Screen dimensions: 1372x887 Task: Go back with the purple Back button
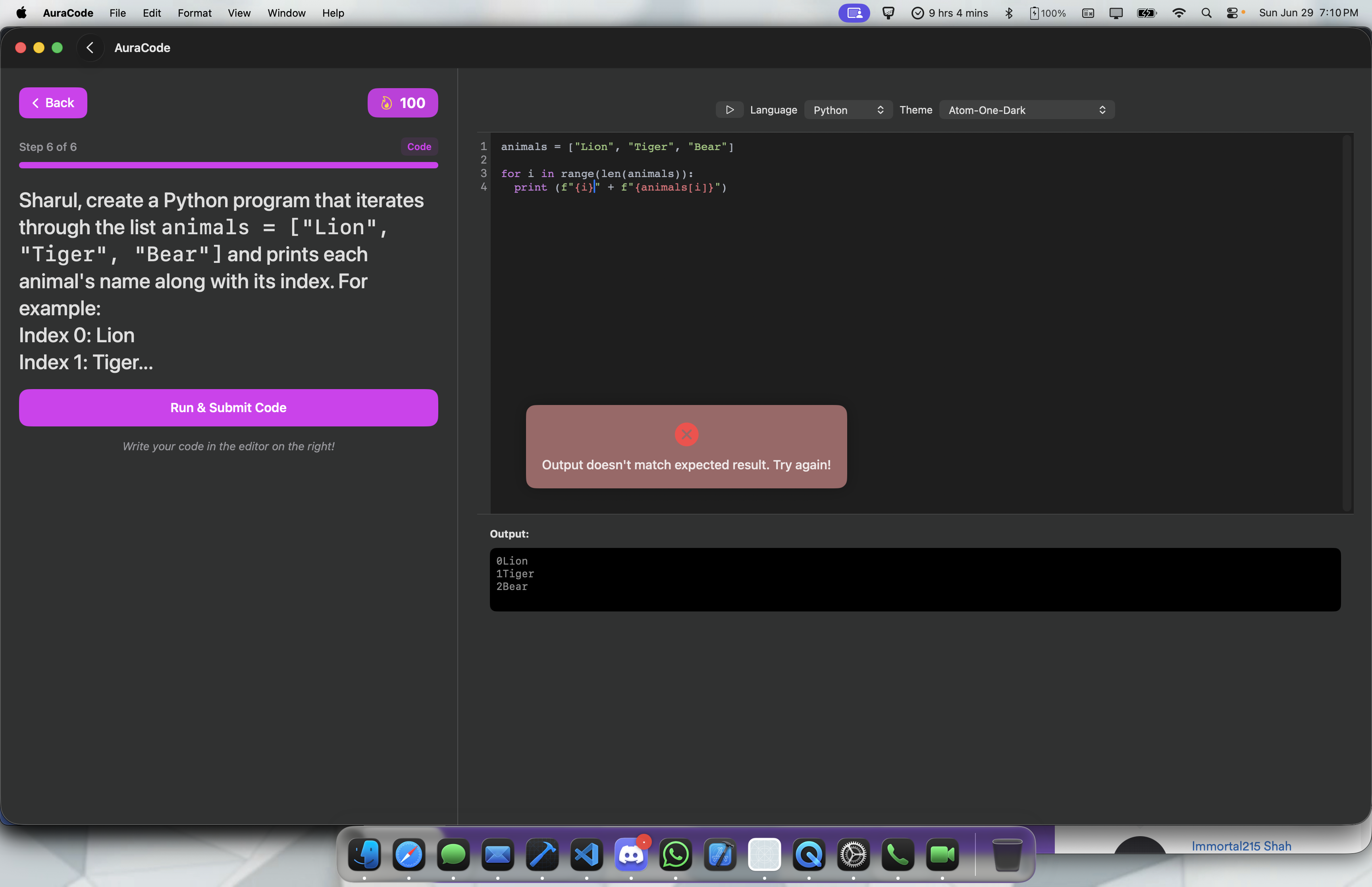[53, 103]
